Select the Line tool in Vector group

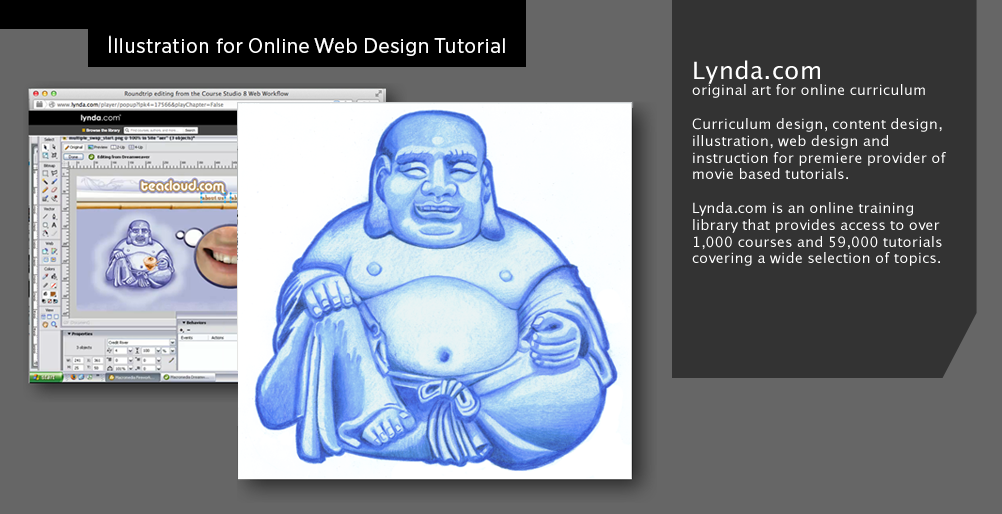coord(45,217)
